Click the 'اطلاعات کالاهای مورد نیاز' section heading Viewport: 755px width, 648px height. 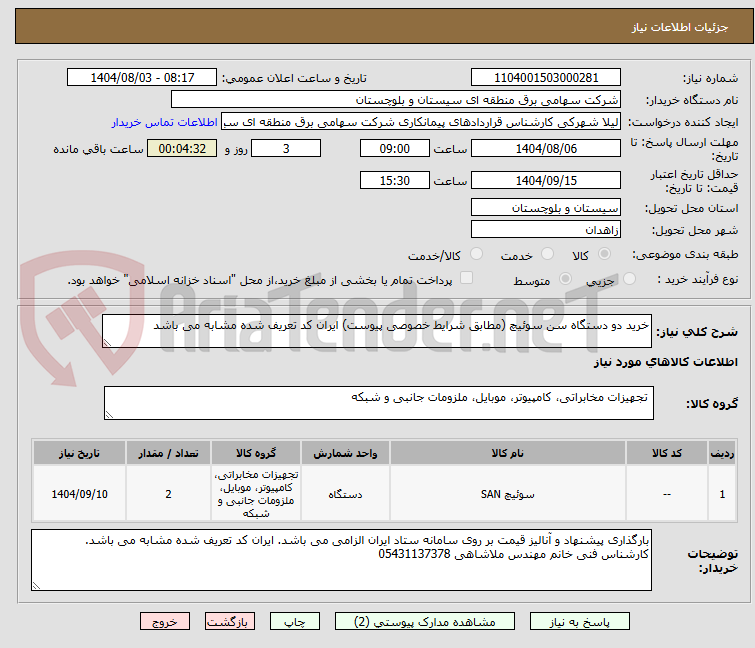(x=665, y=362)
